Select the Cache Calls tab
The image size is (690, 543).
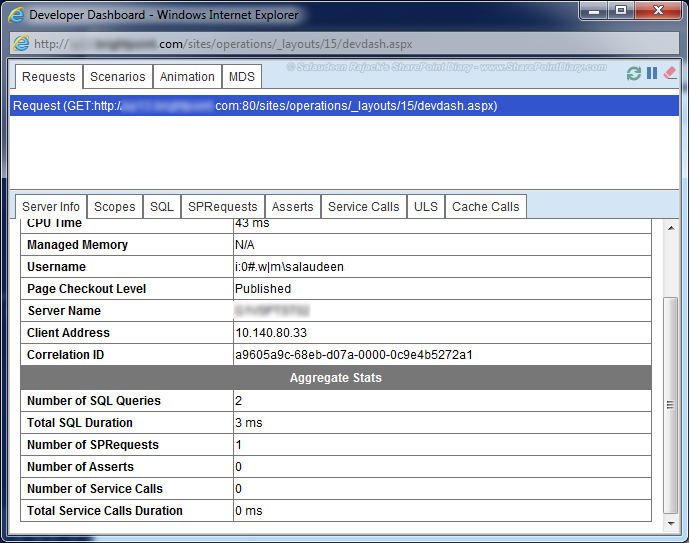point(486,206)
